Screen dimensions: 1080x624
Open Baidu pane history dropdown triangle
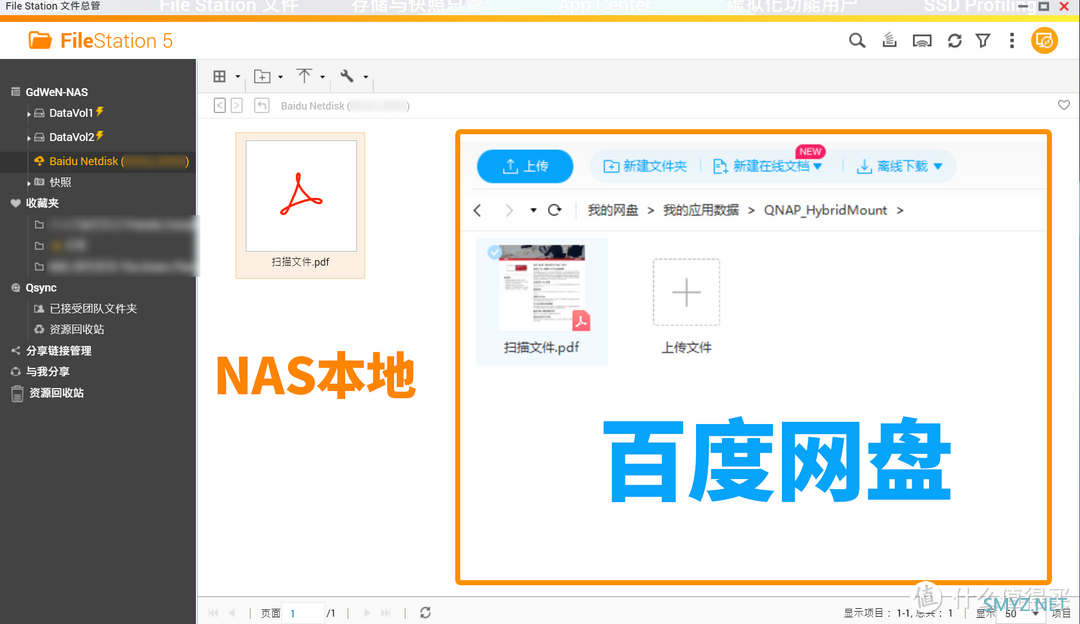(533, 210)
